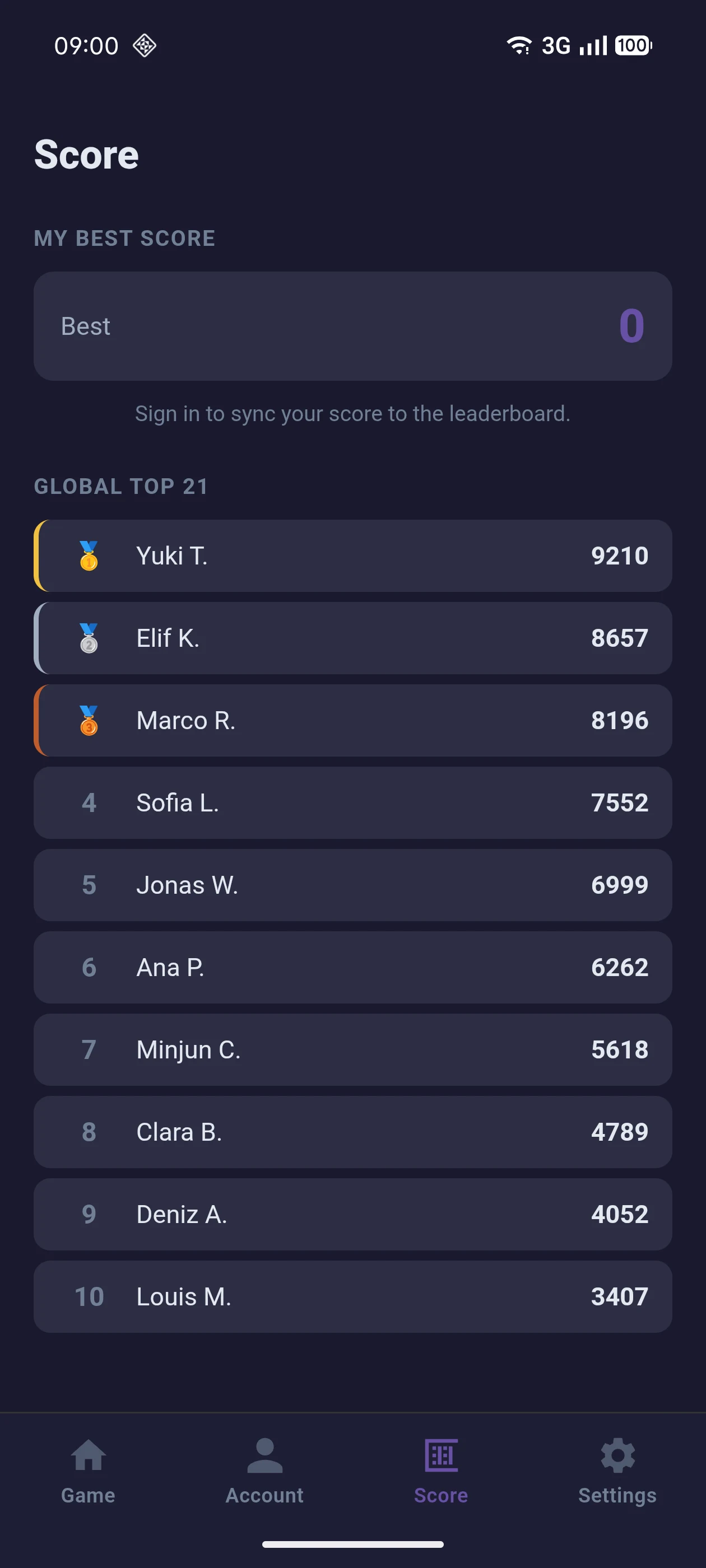This screenshot has height=1568, width=706.
Task: Tap the sign in to sync message
Action: 352,414
